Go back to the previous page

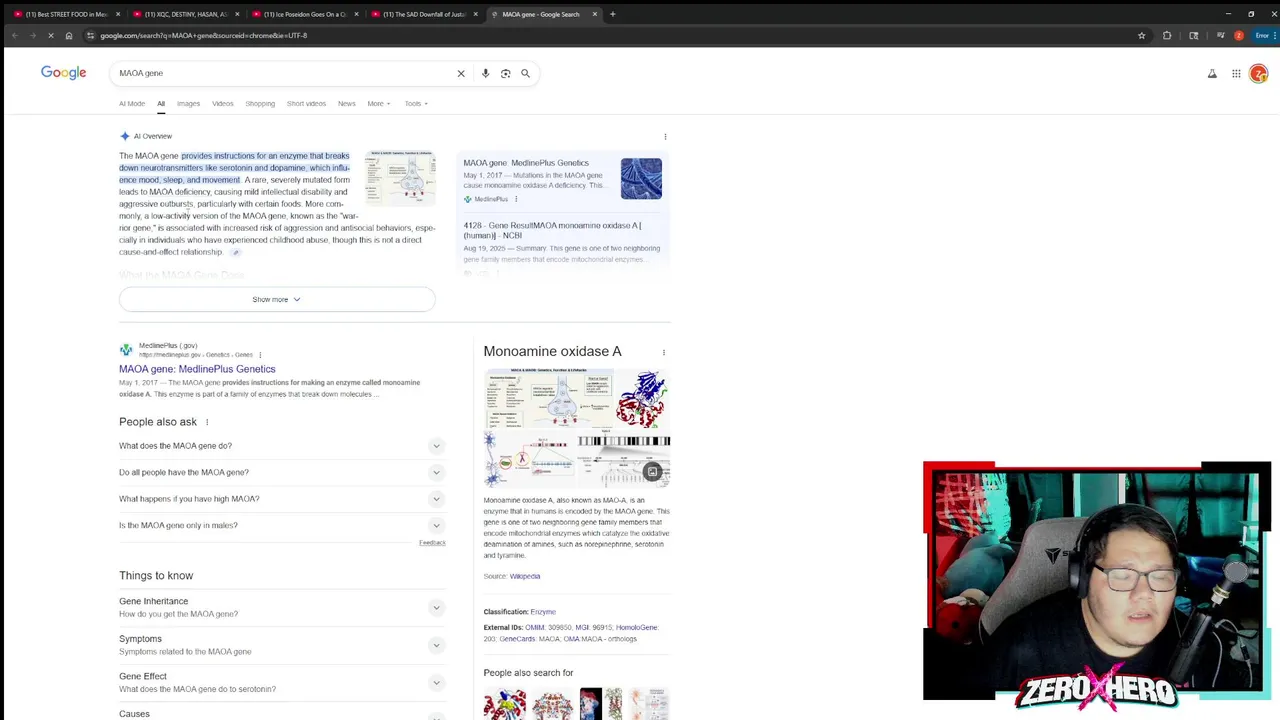pyautogui.click(x=14, y=35)
